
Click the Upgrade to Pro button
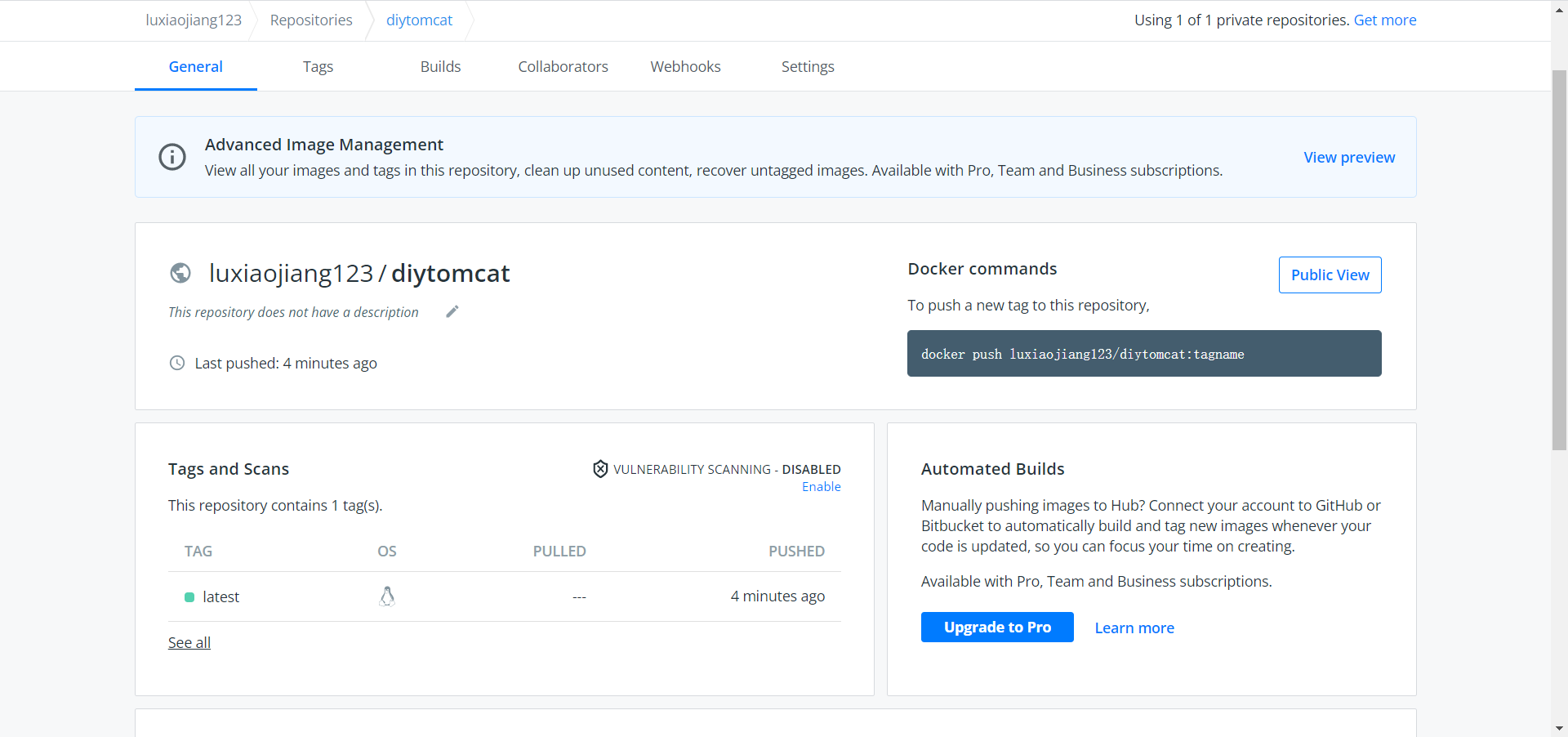coord(997,628)
